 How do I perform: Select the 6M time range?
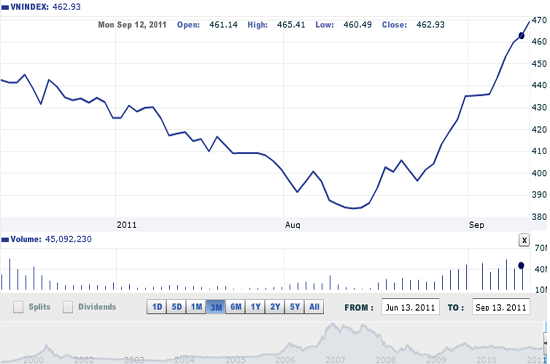click(x=235, y=307)
